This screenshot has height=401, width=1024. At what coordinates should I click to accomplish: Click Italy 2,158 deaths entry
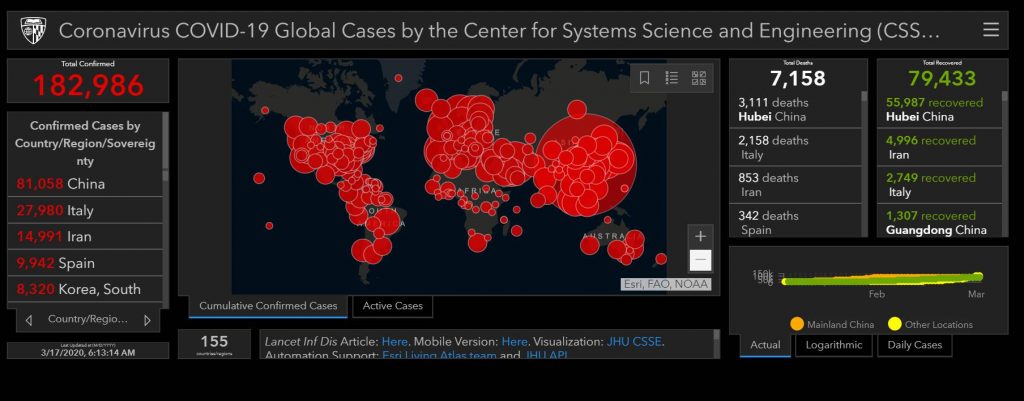pyautogui.click(x=795, y=148)
